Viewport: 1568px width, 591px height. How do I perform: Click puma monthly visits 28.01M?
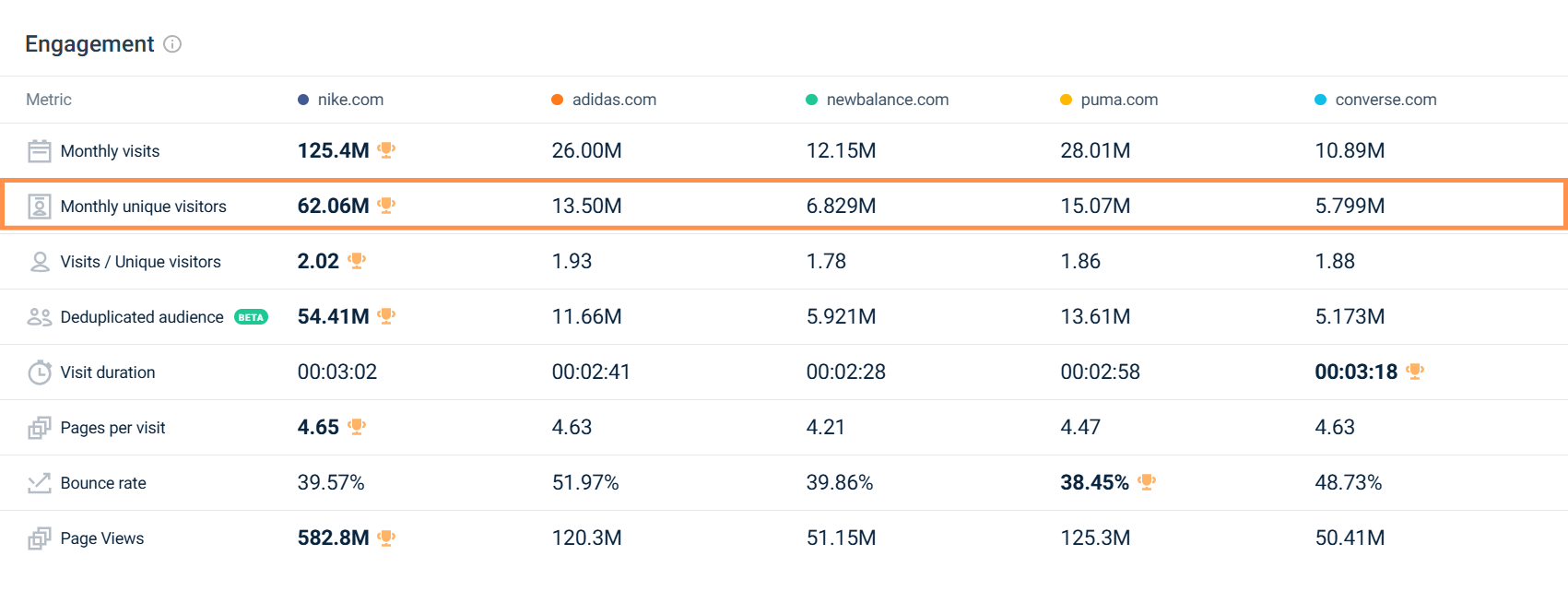(x=1095, y=150)
